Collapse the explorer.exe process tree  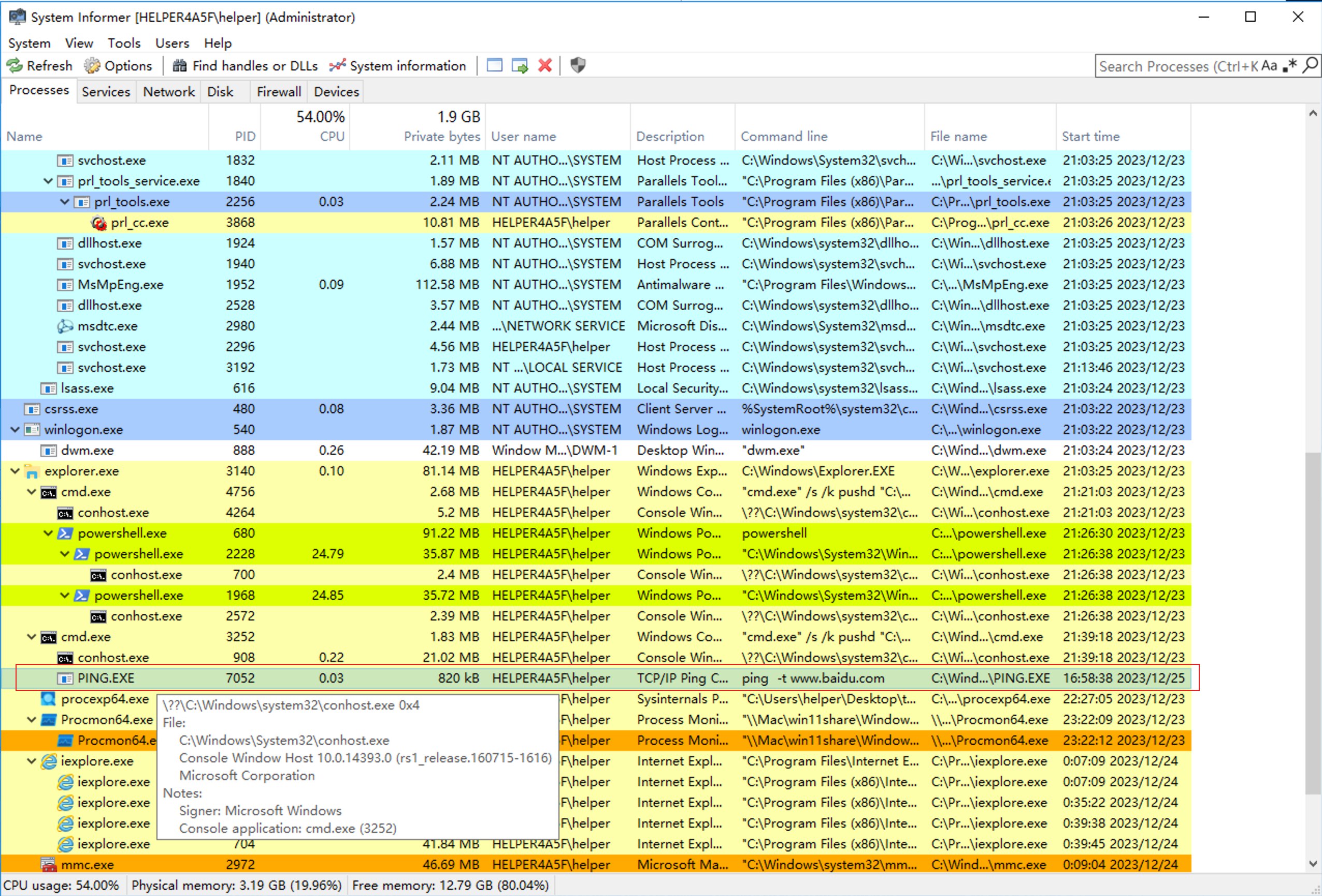point(16,471)
